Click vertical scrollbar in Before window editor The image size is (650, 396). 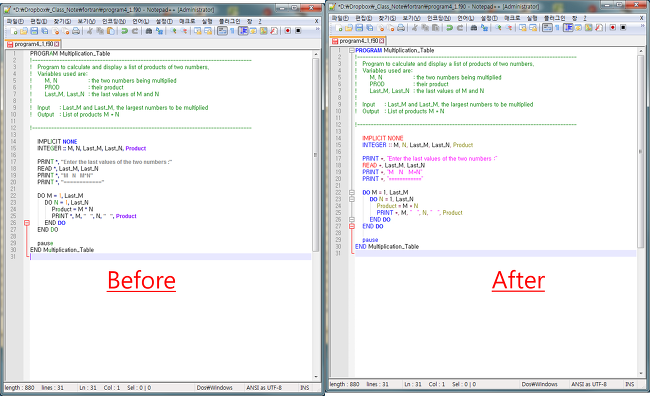pyautogui.click(x=315, y=155)
